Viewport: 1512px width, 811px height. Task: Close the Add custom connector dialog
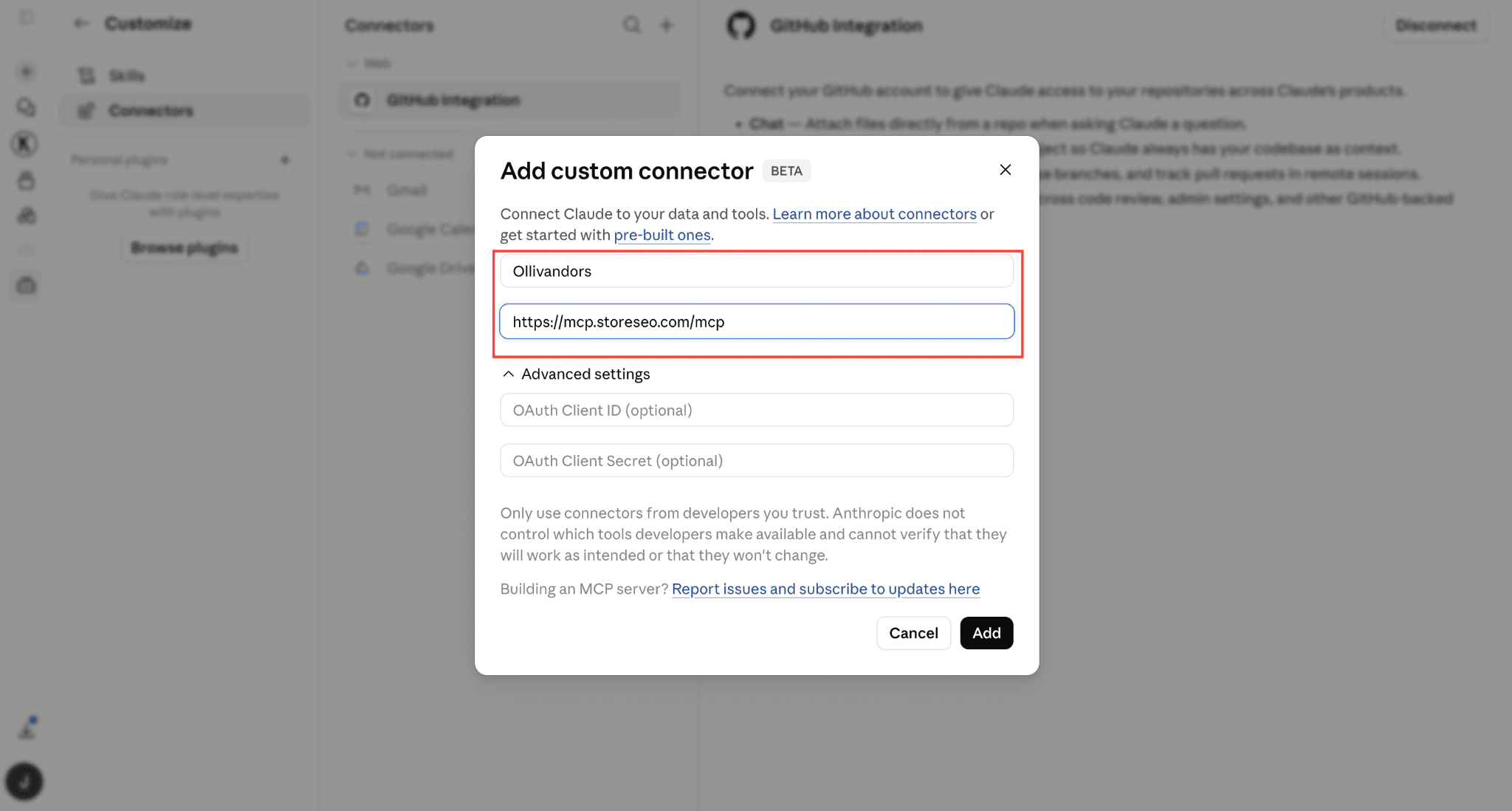click(x=1005, y=170)
